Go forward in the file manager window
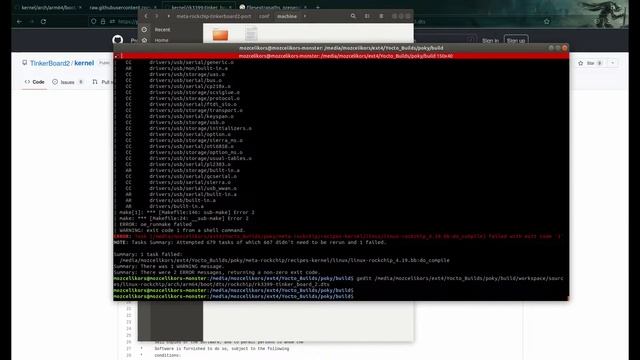 click(156, 16)
